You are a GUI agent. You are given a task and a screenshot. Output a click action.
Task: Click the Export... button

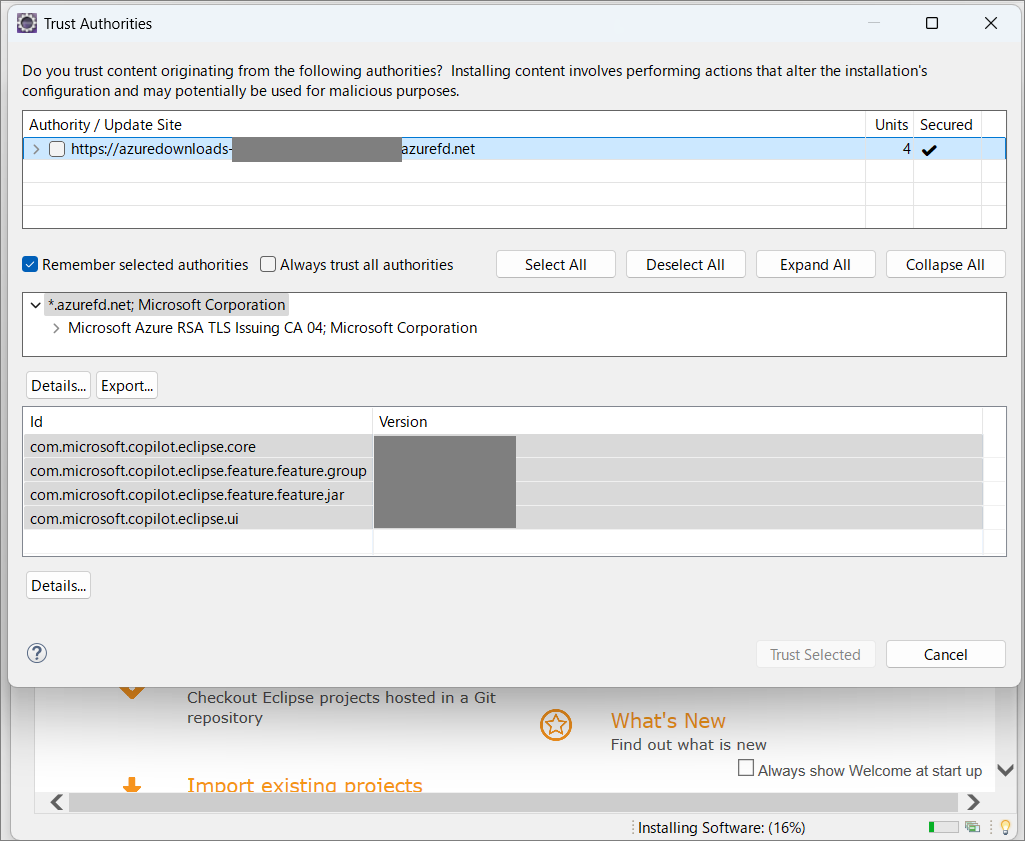click(127, 386)
